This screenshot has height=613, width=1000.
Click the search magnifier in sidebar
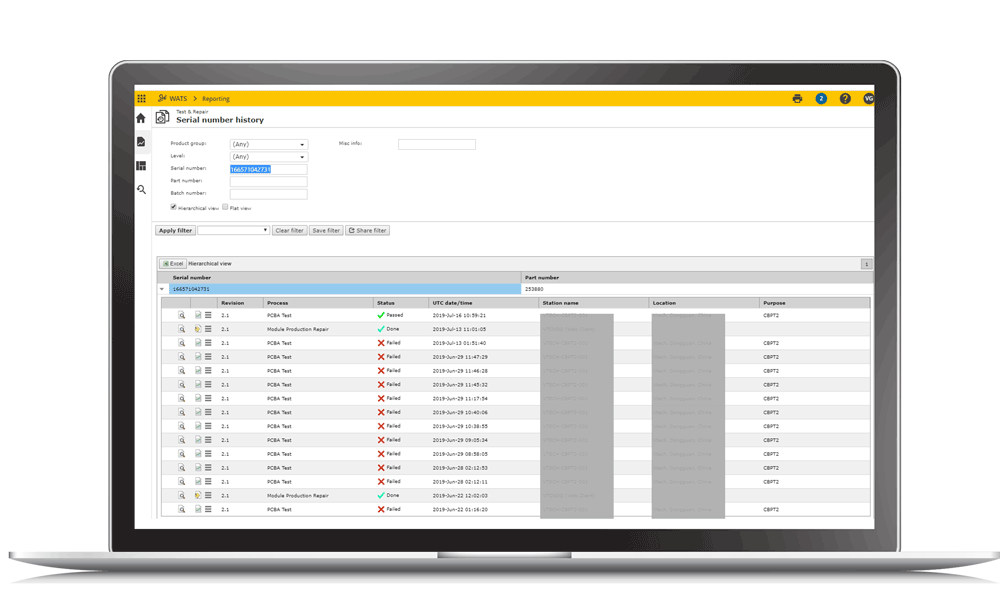tap(141, 189)
